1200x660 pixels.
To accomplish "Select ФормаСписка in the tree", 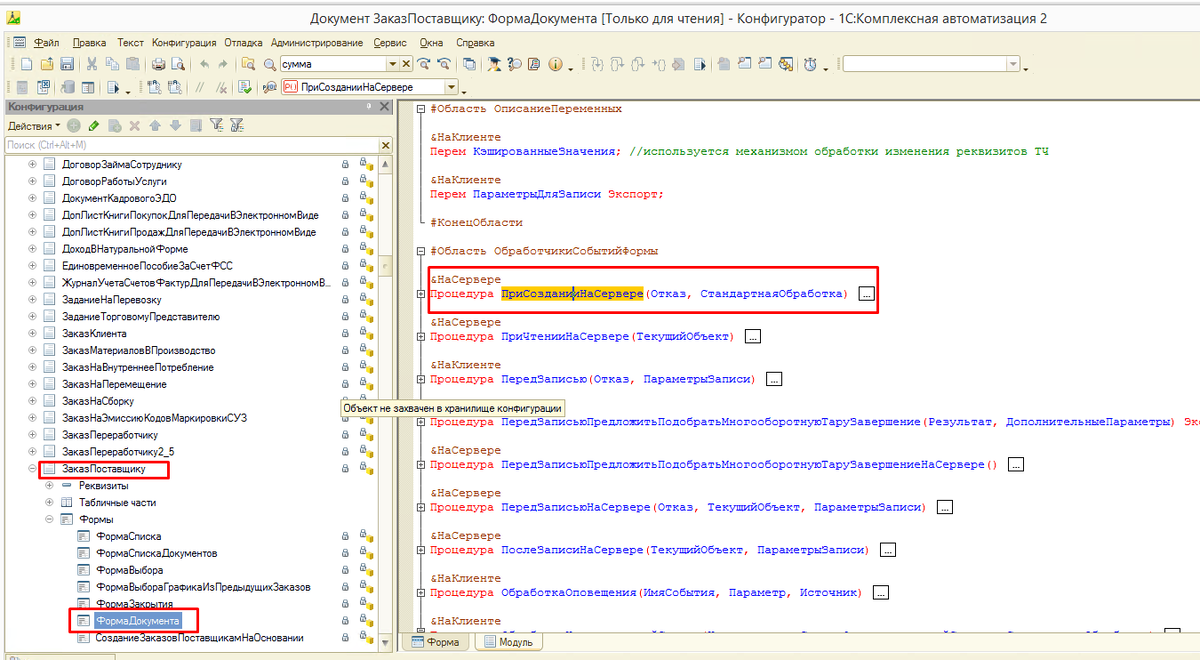I will click(128, 536).
